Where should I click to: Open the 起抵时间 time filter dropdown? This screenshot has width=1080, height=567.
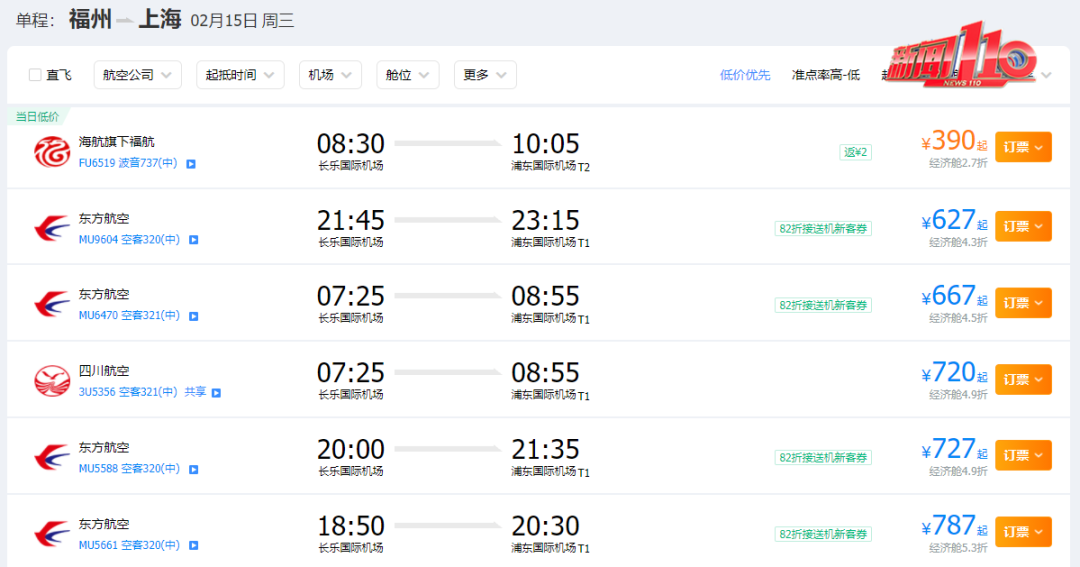(x=240, y=75)
